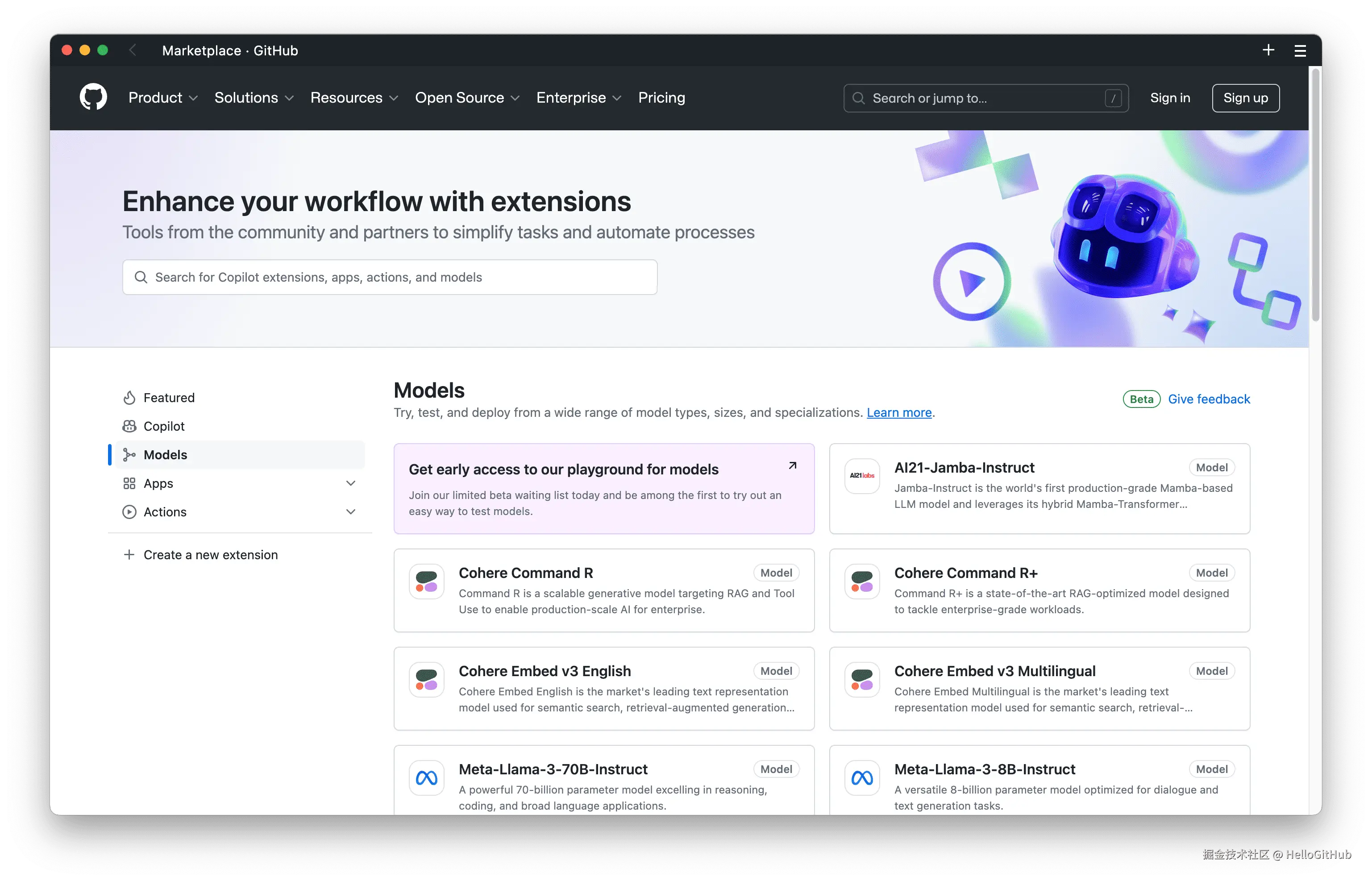Click the back arrow in title bar
Image resolution: width=1372 pixels, height=881 pixels.
pos(133,50)
